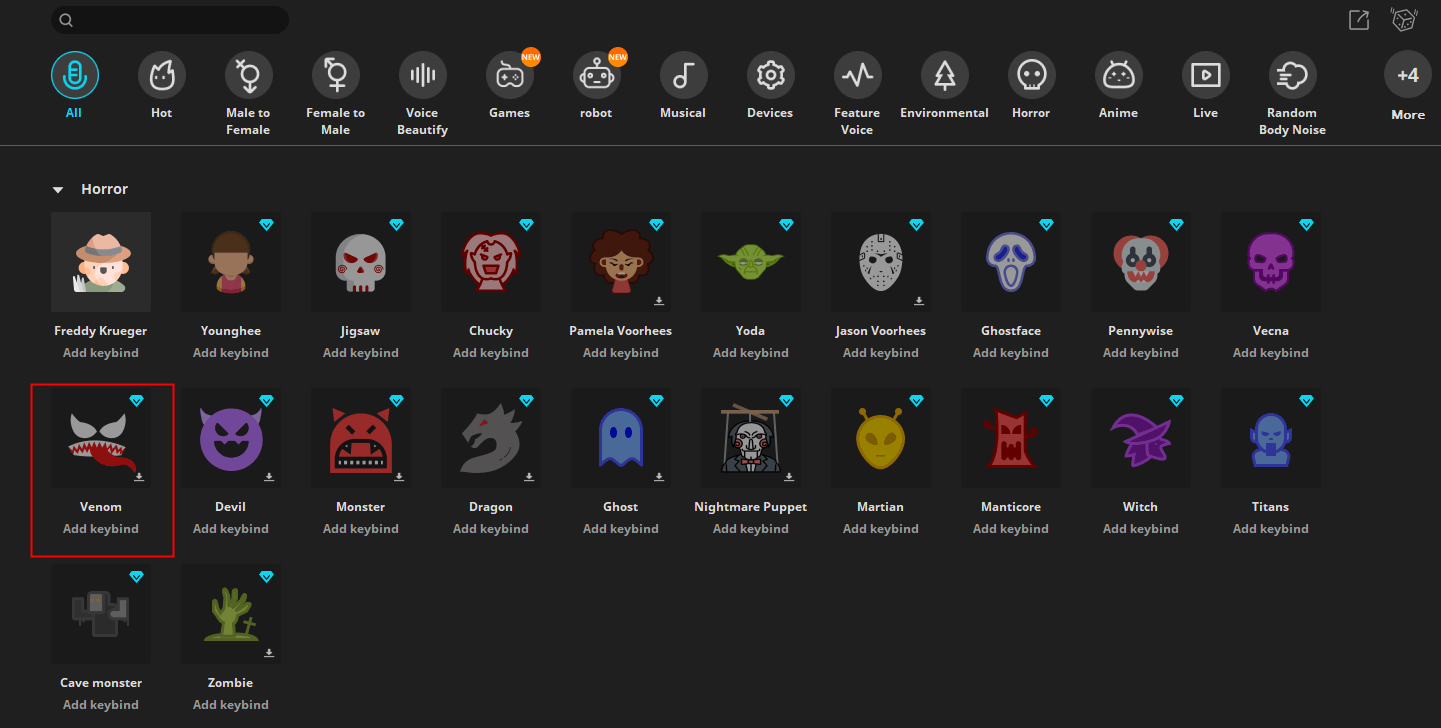Screen dimensions: 1441x728
Task: Choose the Pennywise clown voice
Action: 1141,262
